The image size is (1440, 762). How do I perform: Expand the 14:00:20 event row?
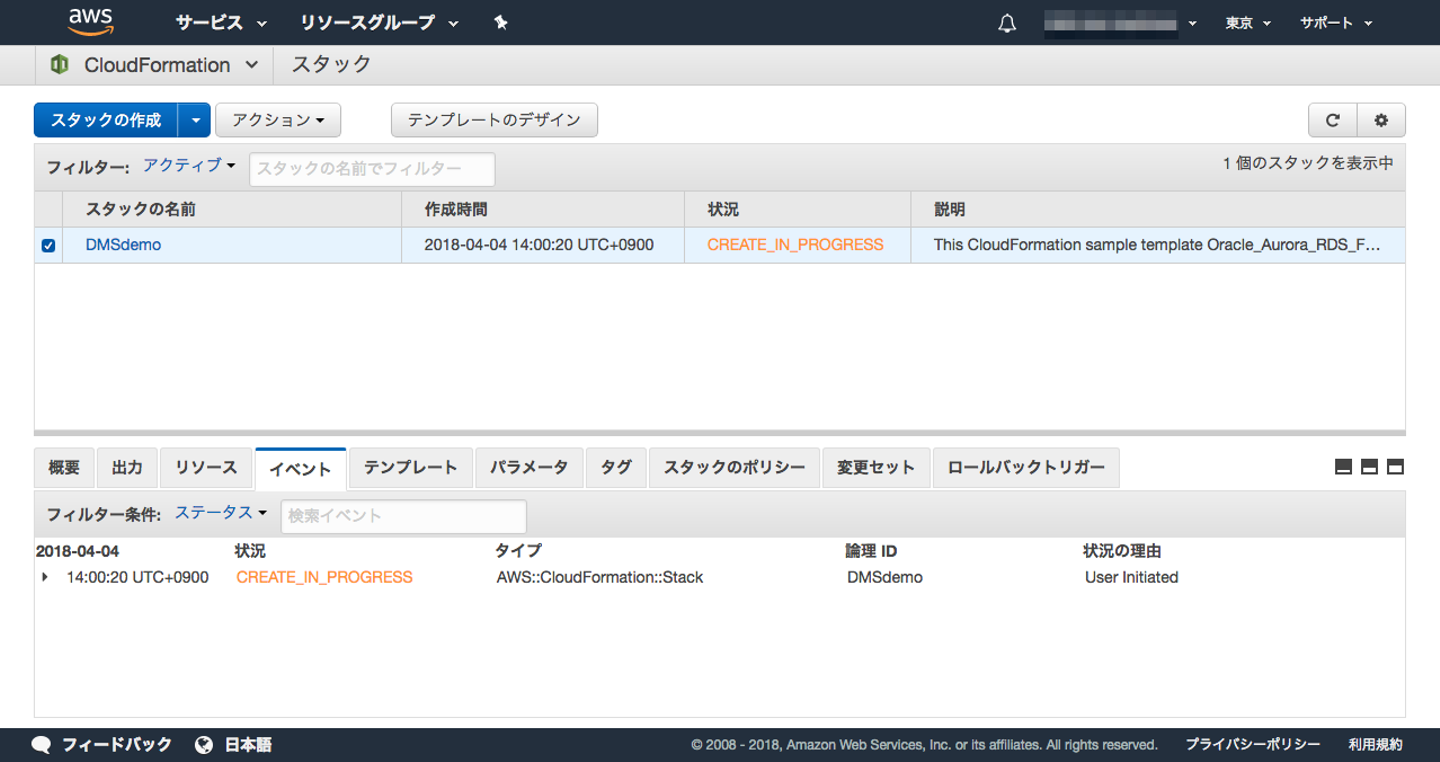(45, 577)
